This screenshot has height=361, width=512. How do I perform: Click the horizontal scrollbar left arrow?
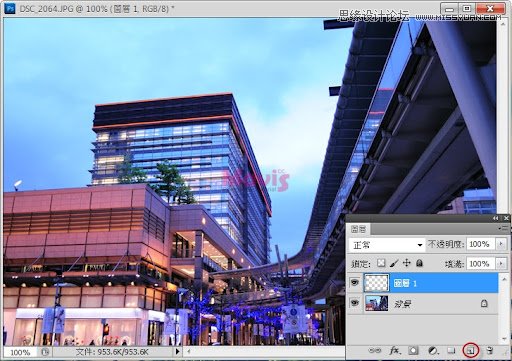189,351
